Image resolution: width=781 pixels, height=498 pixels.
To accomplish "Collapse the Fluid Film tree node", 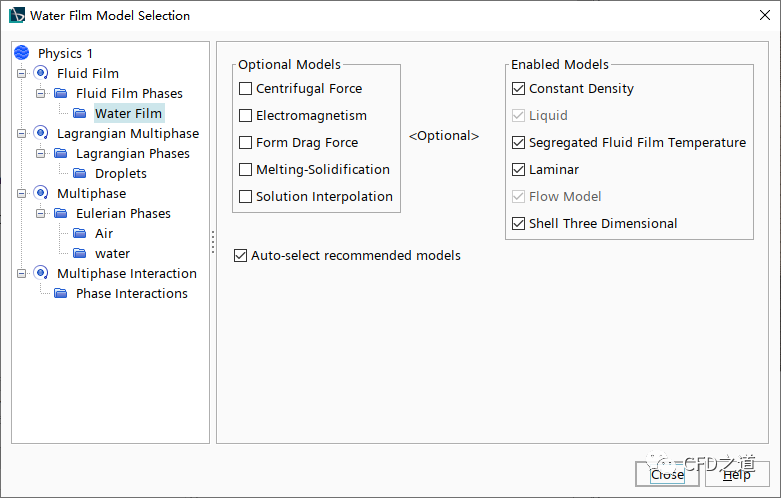I will pos(22,73).
